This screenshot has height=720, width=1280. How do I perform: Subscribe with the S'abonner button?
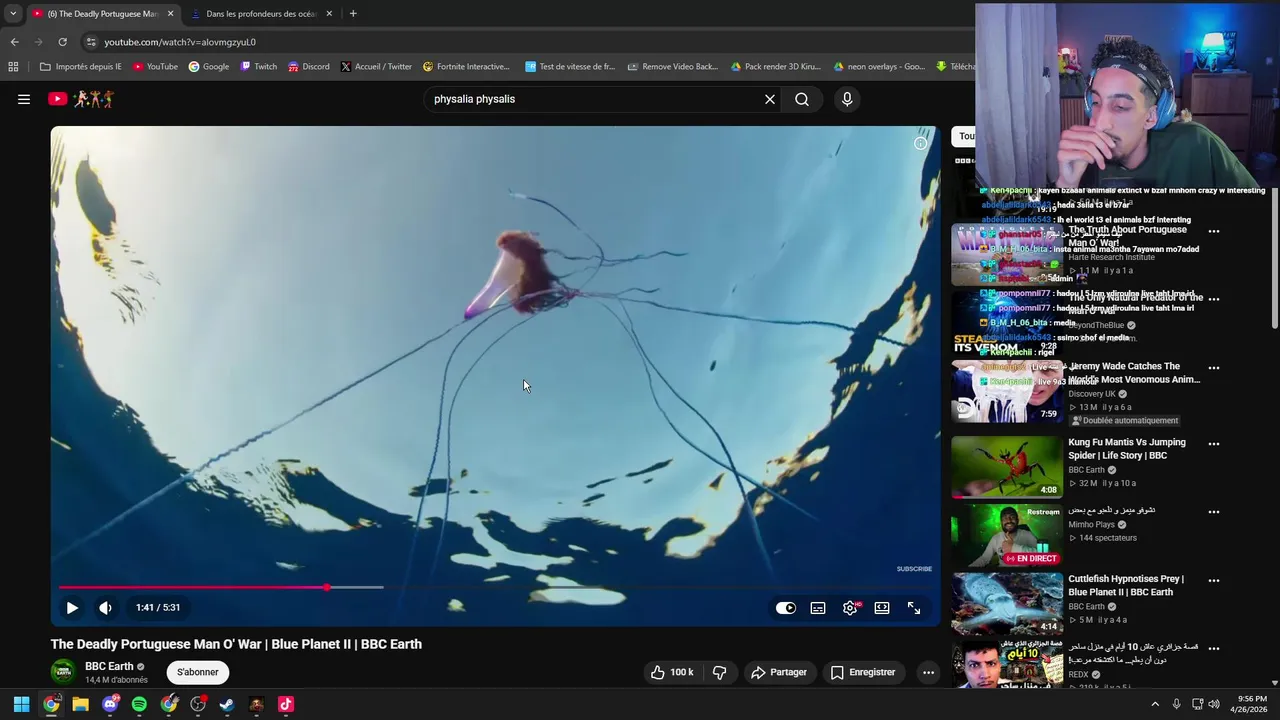pyautogui.click(x=198, y=672)
